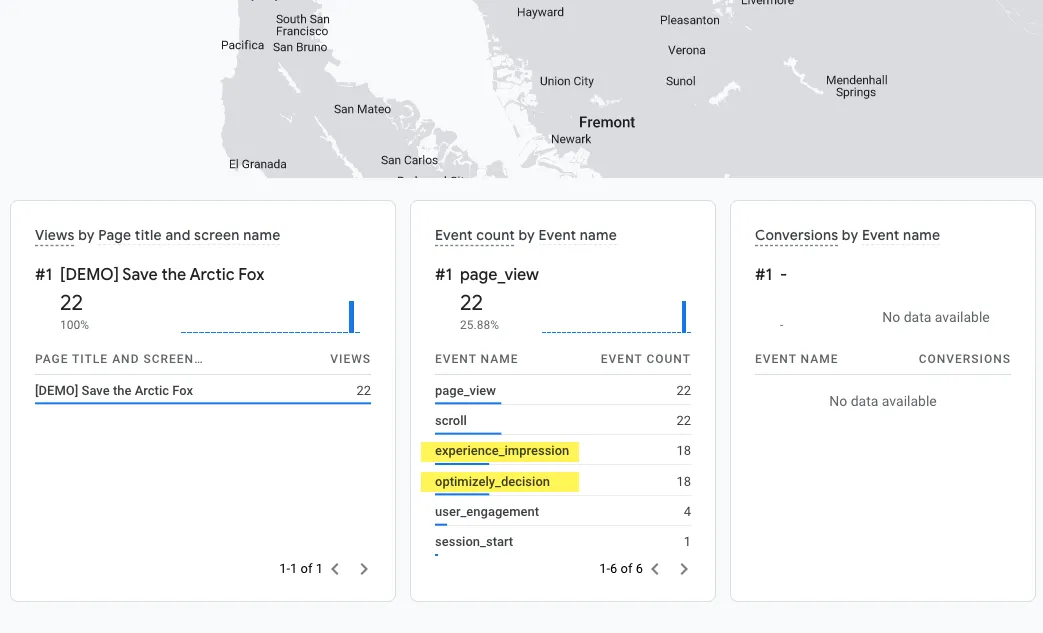Go to next page in Event count card
1043x633 pixels.
pyautogui.click(x=684, y=569)
